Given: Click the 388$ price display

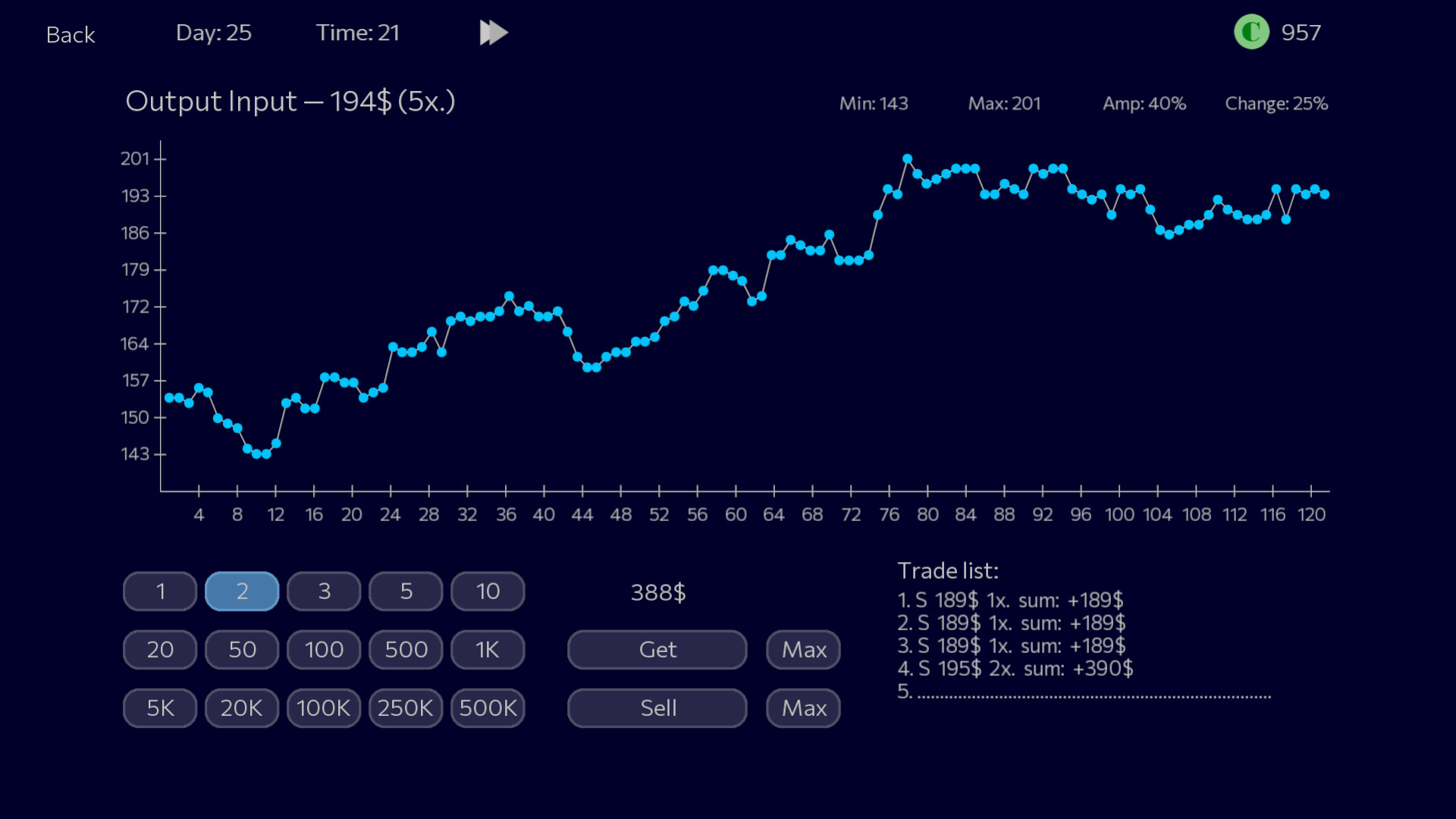Looking at the screenshot, I should click(658, 593).
